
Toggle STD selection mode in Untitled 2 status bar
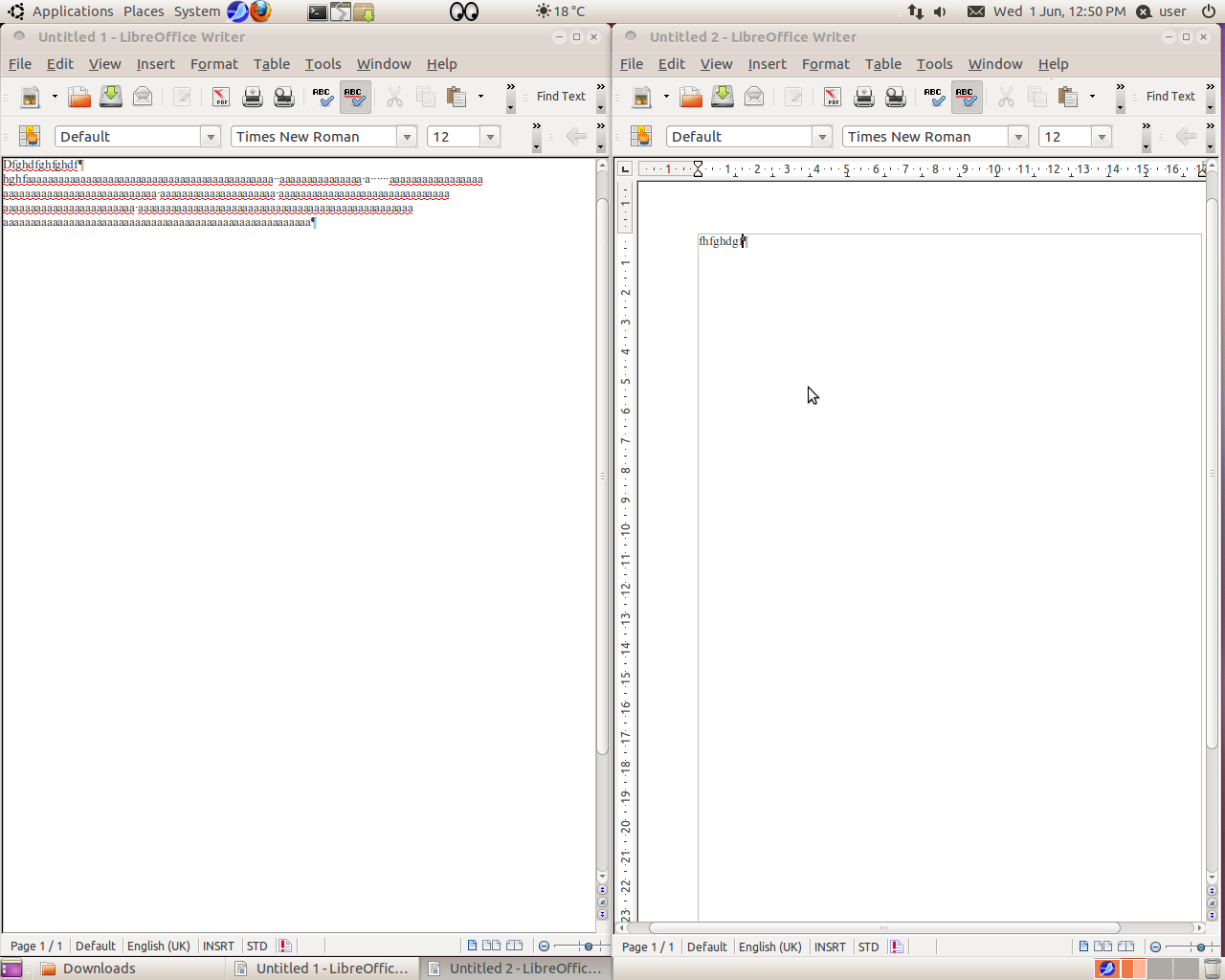tap(868, 947)
